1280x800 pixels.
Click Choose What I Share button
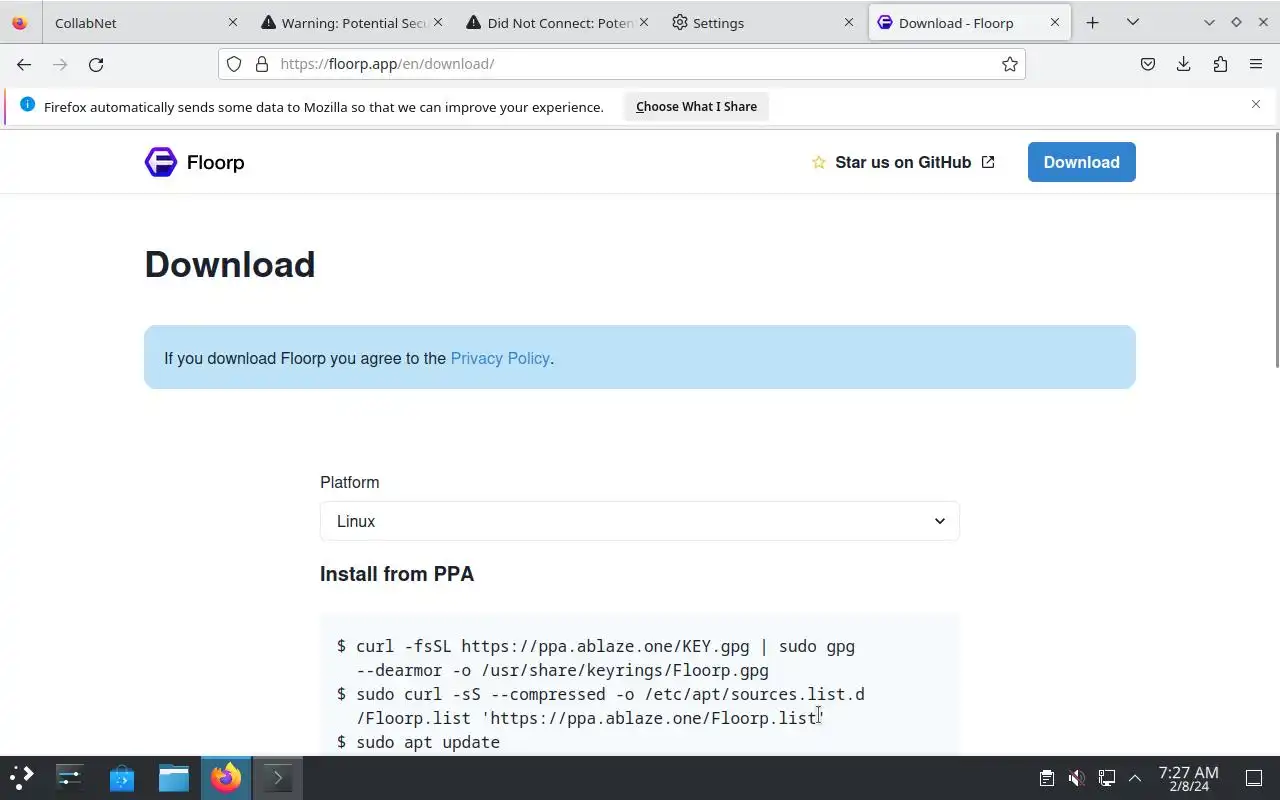696,106
